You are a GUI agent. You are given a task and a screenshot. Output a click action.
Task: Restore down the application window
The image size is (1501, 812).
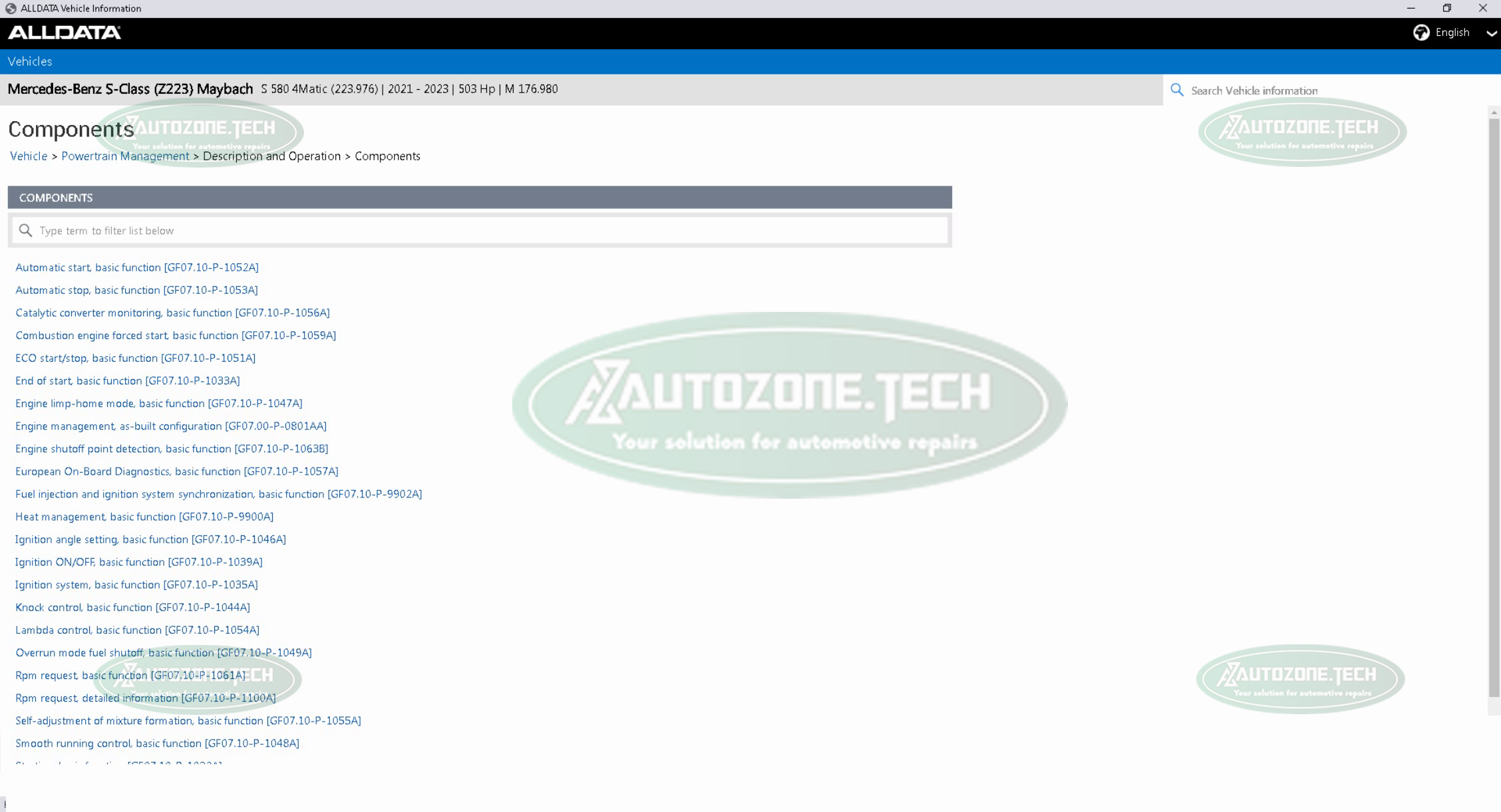point(1446,9)
